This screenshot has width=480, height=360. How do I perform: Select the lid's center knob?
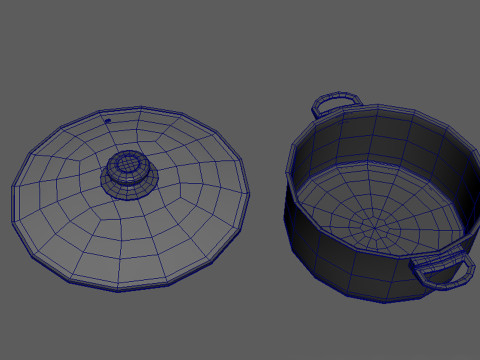click(x=129, y=175)
